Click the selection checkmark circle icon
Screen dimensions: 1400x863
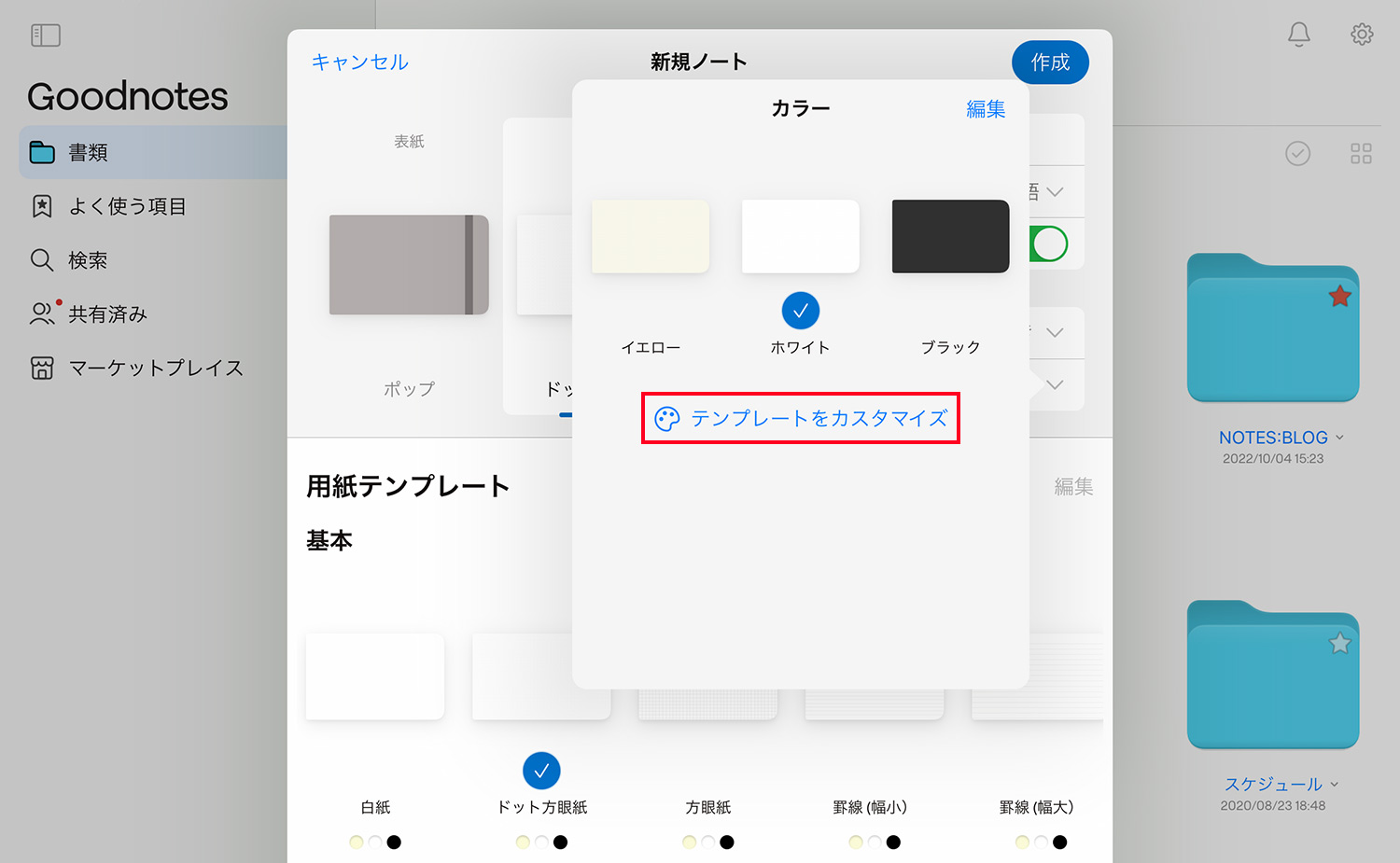click(1297, 153)
